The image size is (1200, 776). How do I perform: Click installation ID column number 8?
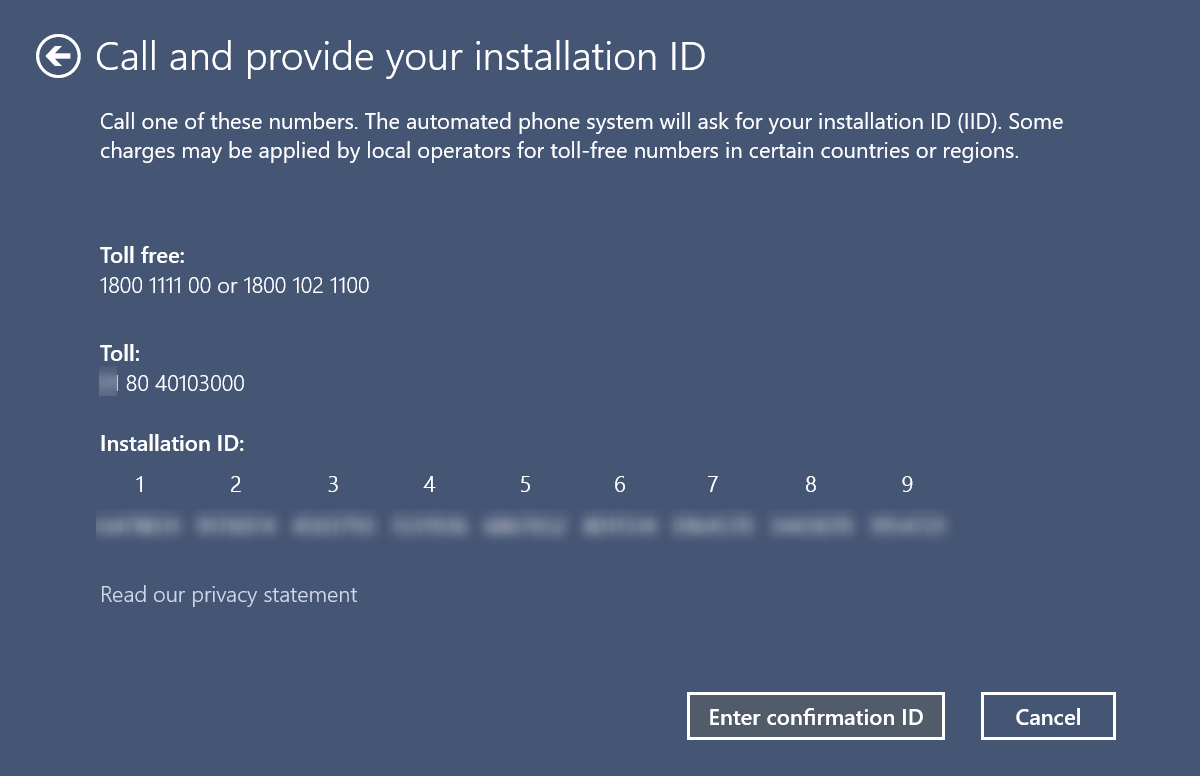(x=810, y=485)
